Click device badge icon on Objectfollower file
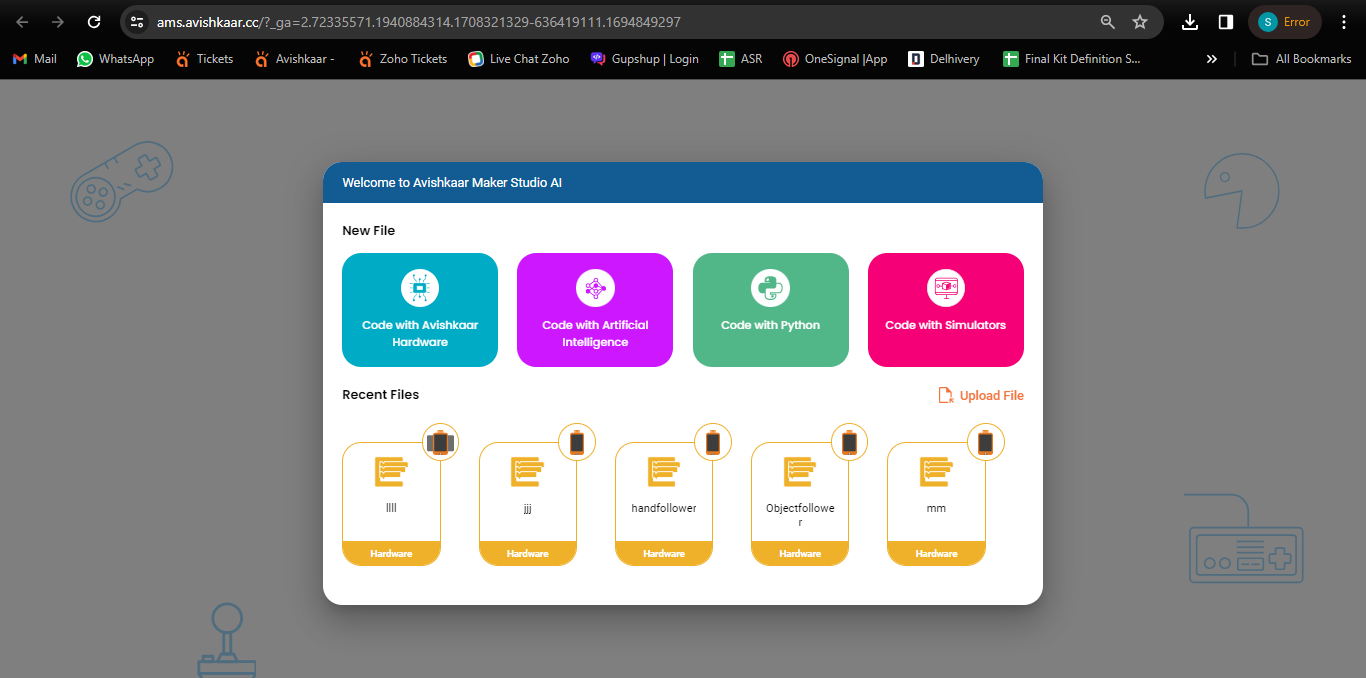Viewport: 1366px width, 678px height. point(849,442)
